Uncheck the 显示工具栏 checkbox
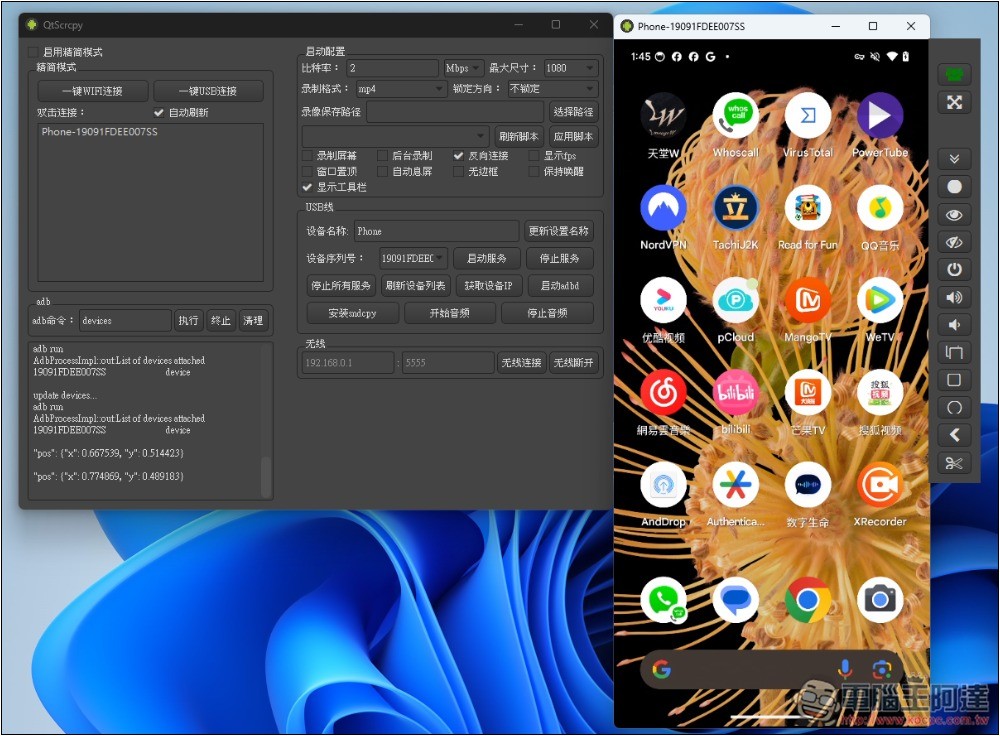This screenshot has height=736, width=1000. coord(307,187)
